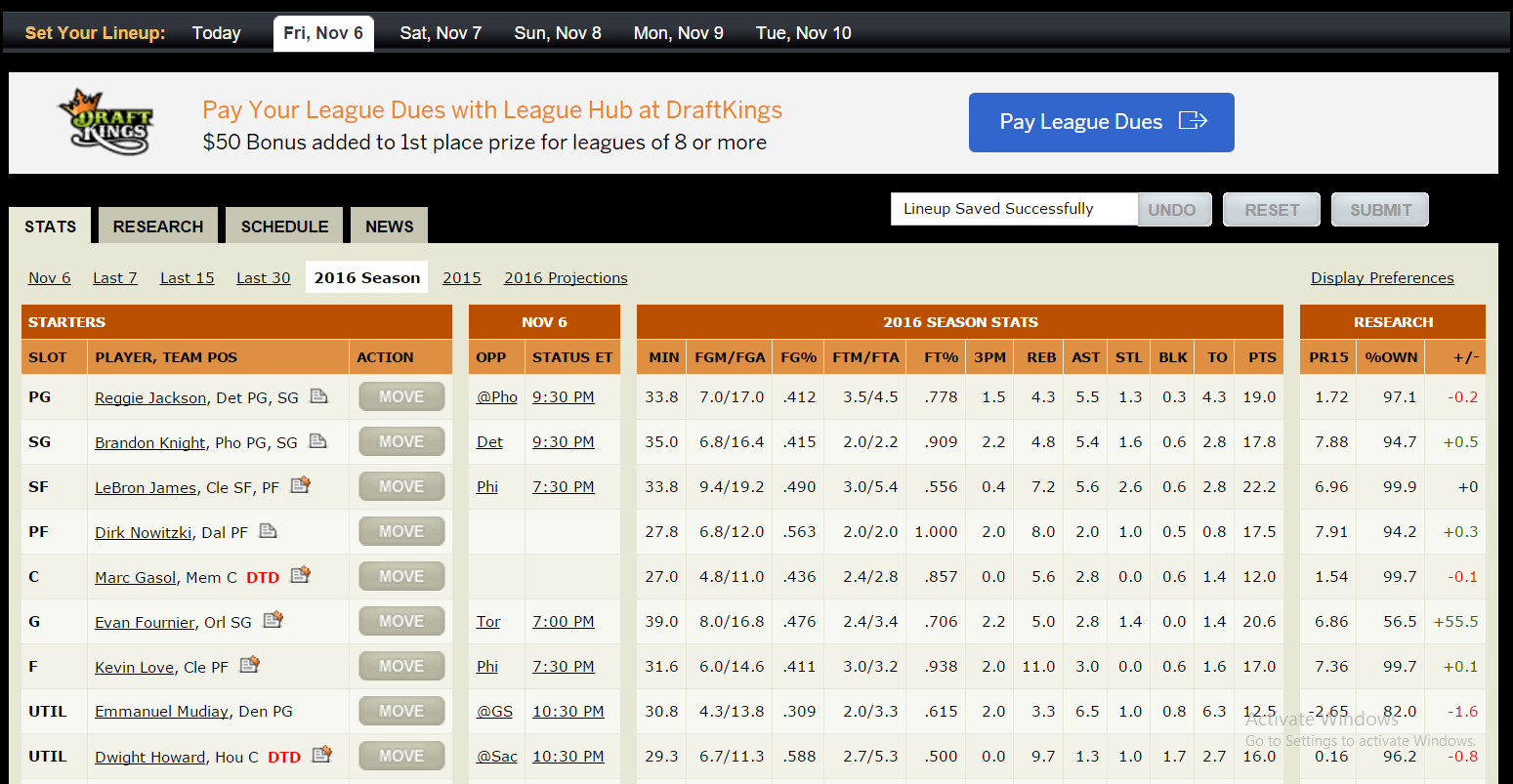The height and width of the screenshot is (784, 1513).
Task: Open Dwight Howard's recent news note icon
Action: pos(321,755)
